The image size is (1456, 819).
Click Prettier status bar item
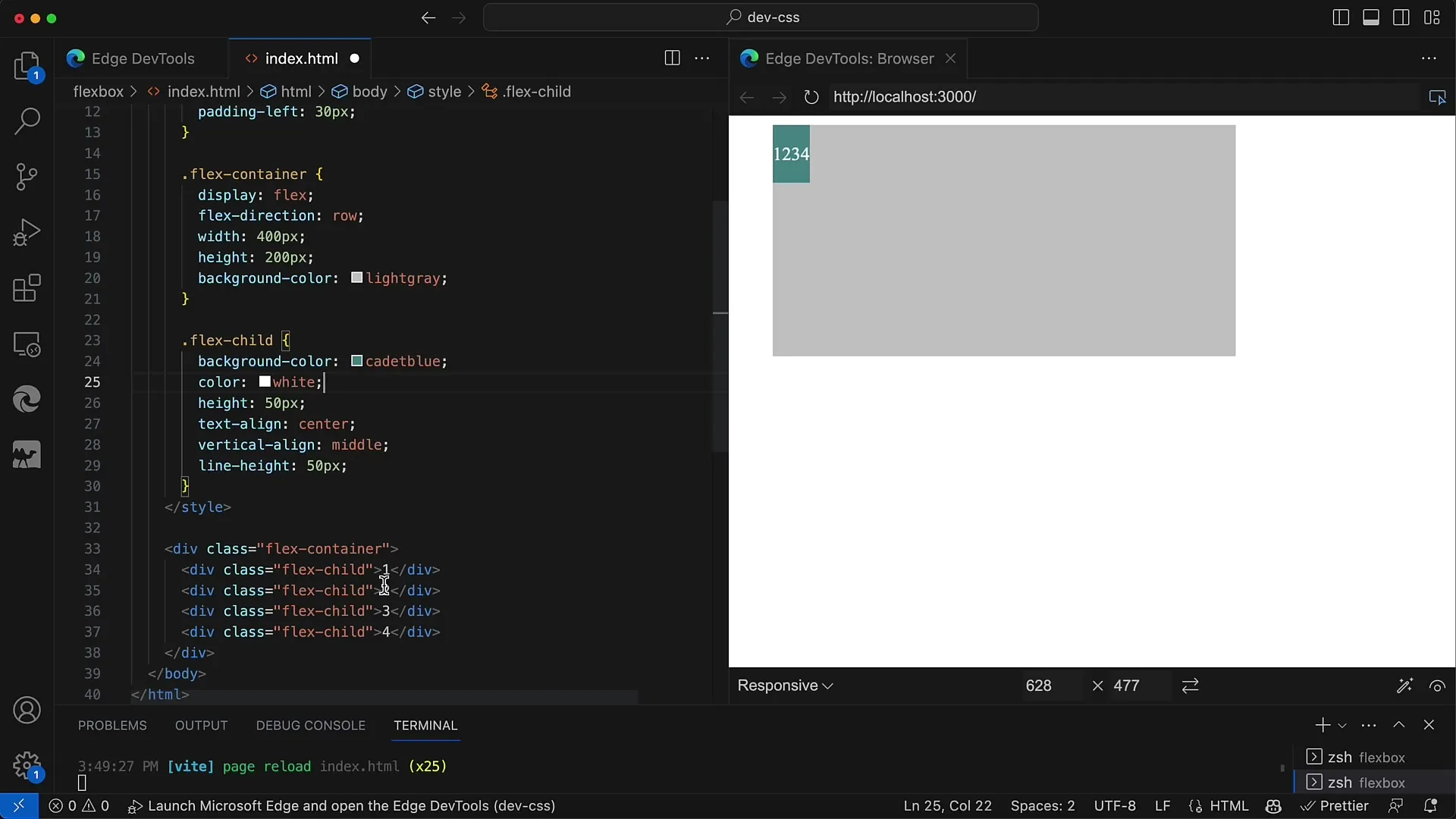(x=1335, y=806)
